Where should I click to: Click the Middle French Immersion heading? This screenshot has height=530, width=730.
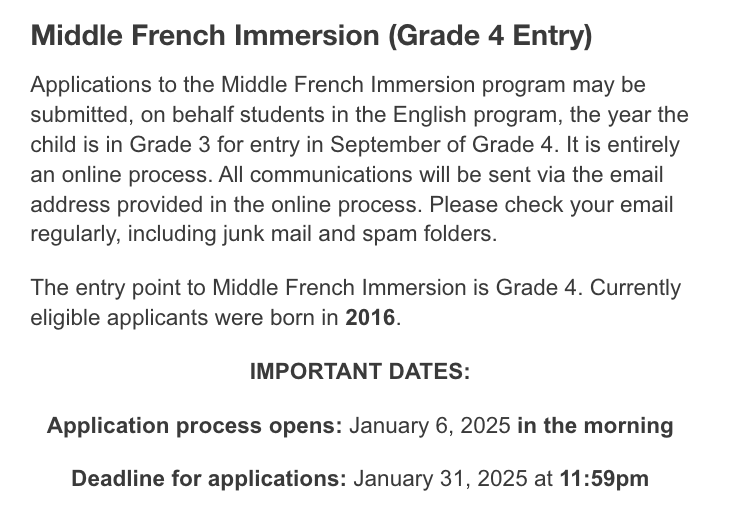(311, 36)
